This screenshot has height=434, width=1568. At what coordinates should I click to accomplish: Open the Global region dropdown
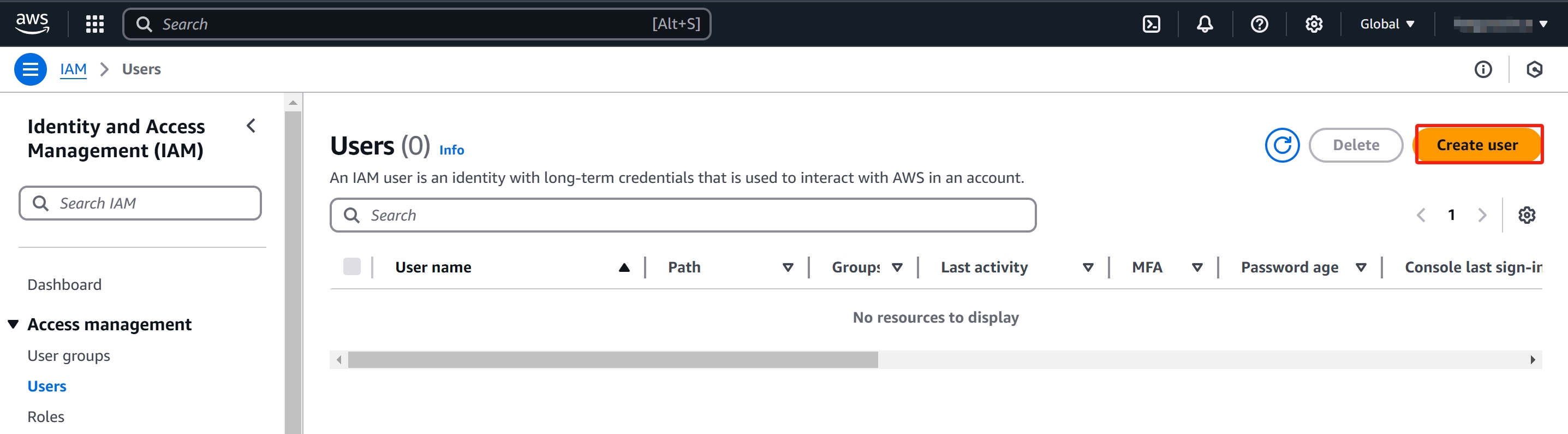(1387, 25)
